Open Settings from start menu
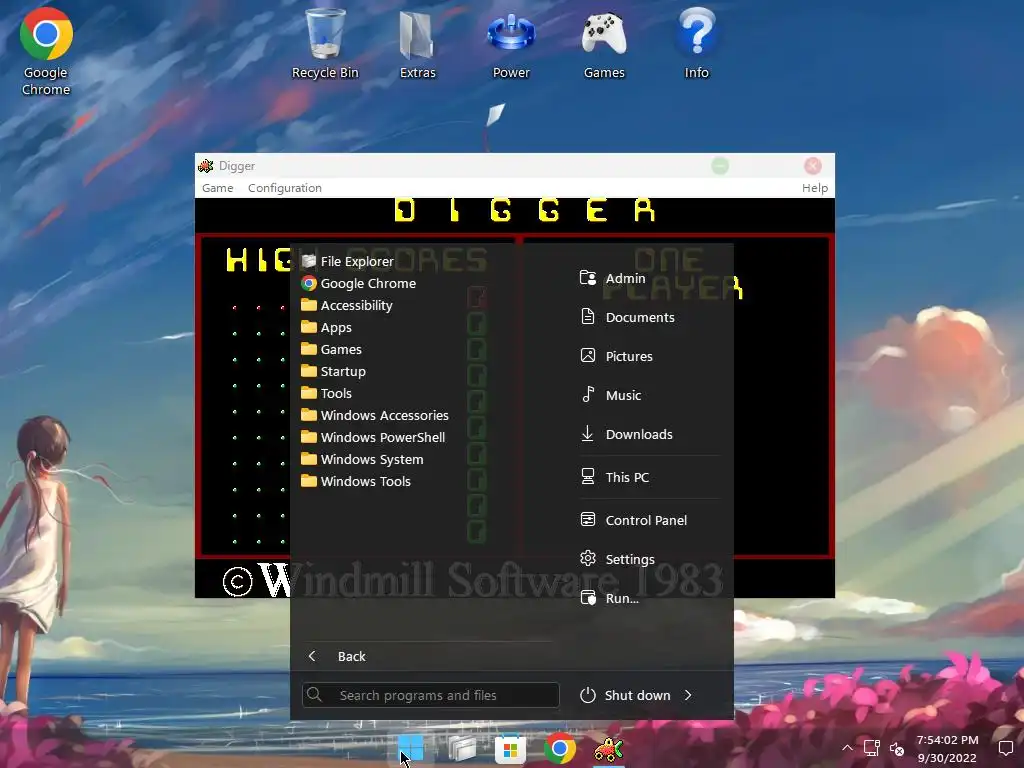 [x=617, y=559]
